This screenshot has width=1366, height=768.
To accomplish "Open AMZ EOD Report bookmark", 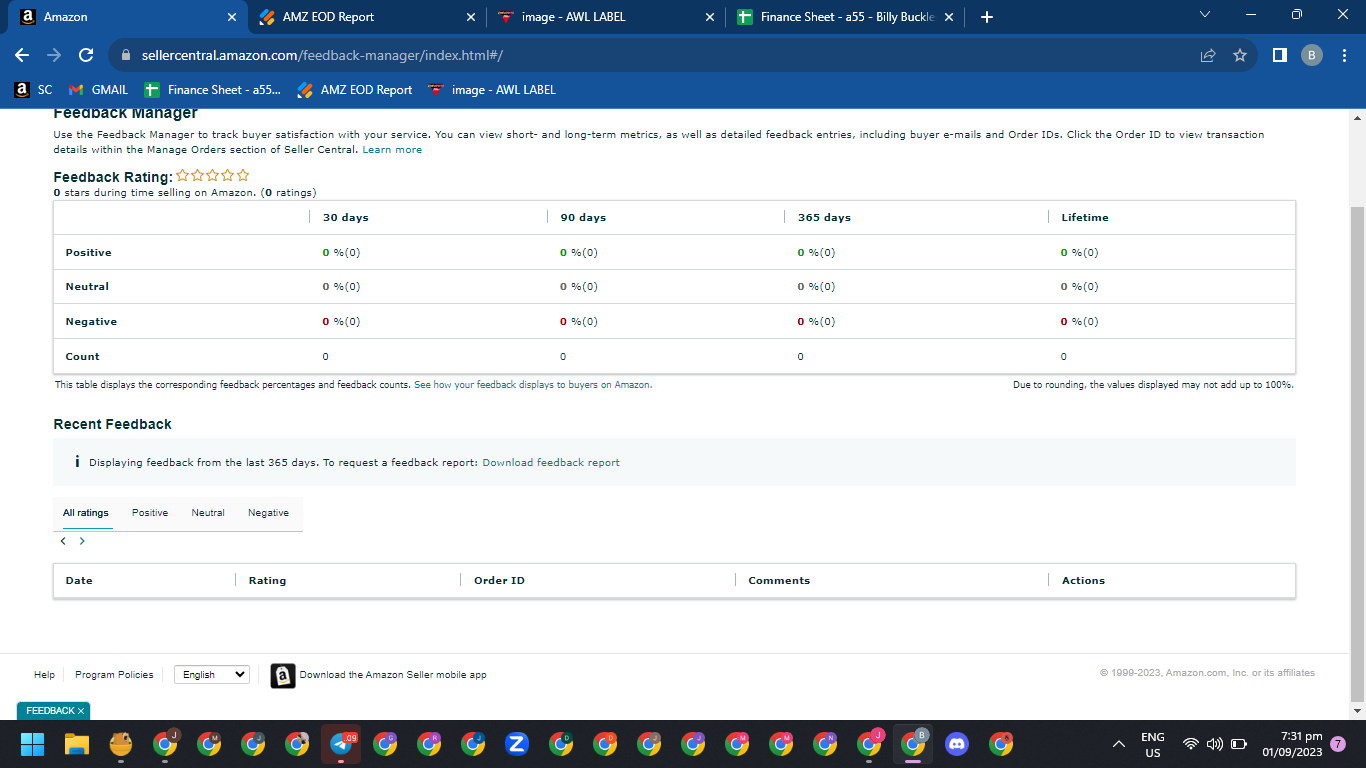I will (355, 90).
